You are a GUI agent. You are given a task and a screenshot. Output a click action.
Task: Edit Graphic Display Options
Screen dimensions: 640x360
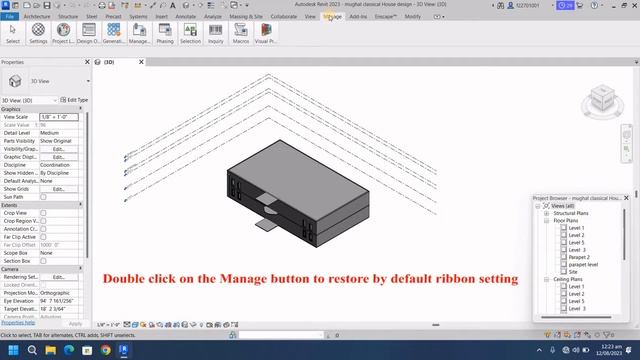pos(59,157)
